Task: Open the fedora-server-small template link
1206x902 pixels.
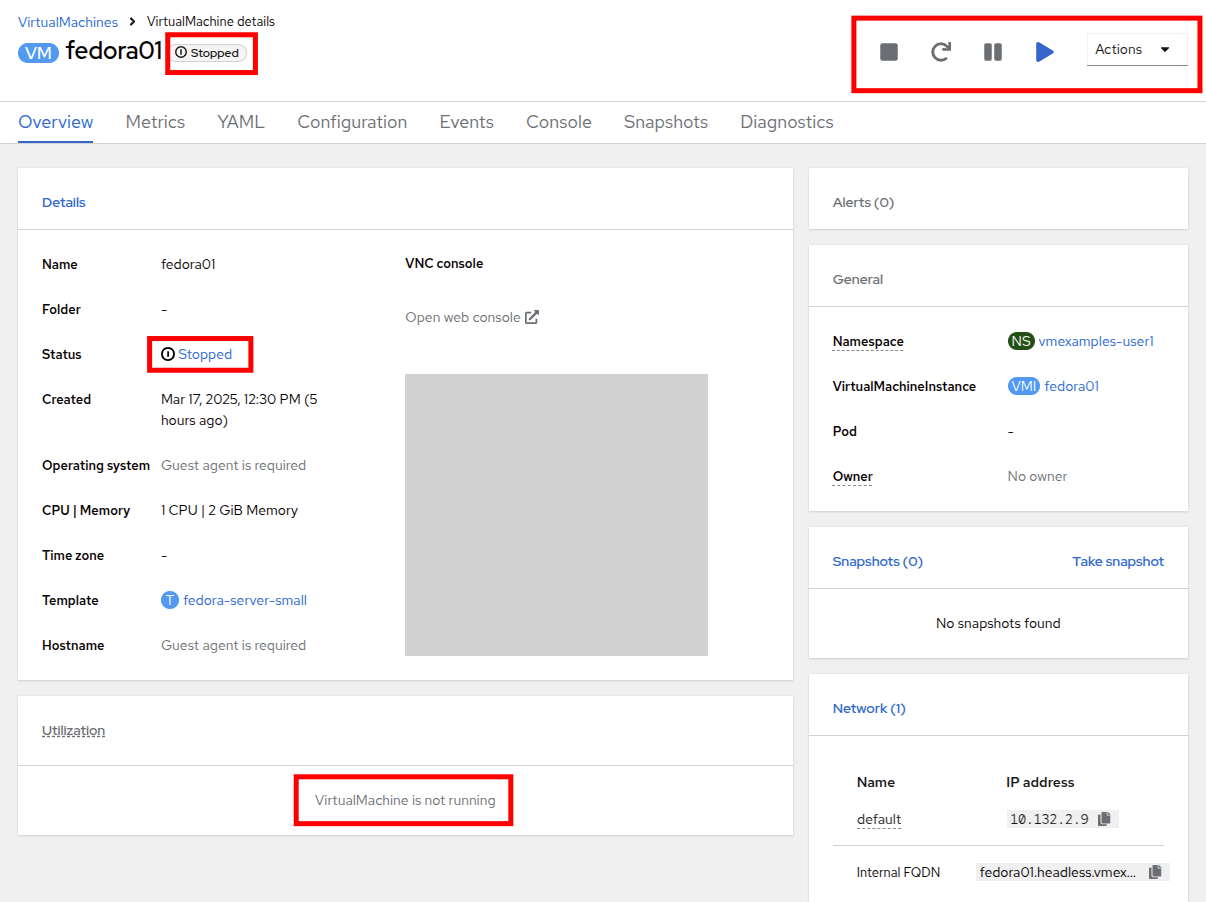Action: pos(244,600)
